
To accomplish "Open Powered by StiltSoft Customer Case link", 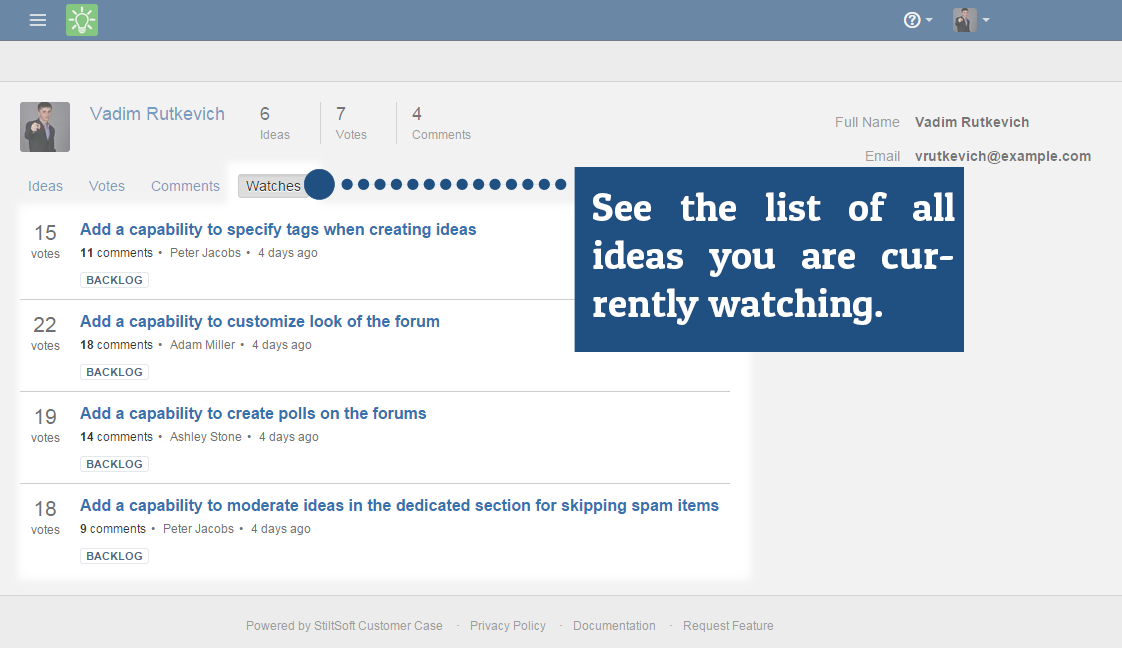I will click(x=344, y=626).
